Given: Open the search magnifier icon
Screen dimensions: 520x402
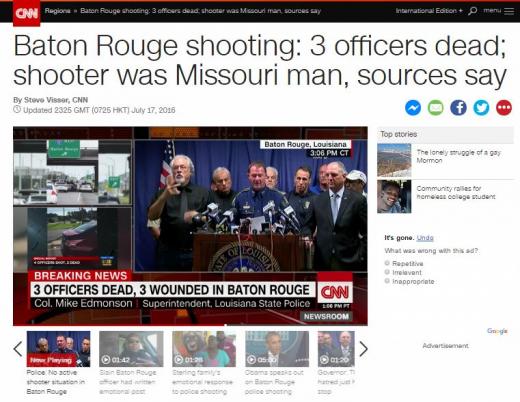Looking at the screenshot, I should pos(472,11).
